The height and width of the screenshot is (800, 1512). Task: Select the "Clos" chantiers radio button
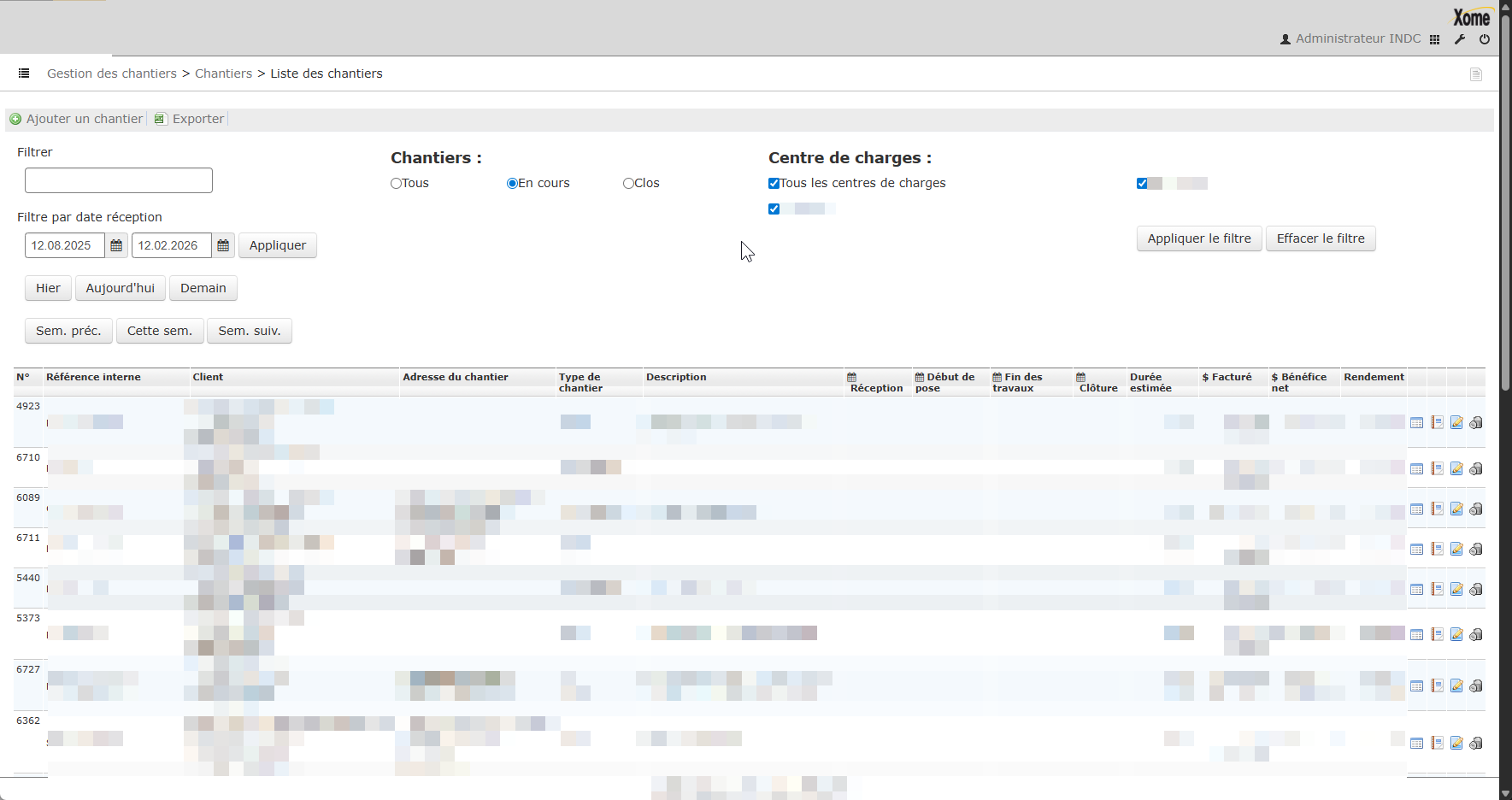pos(629,184)
